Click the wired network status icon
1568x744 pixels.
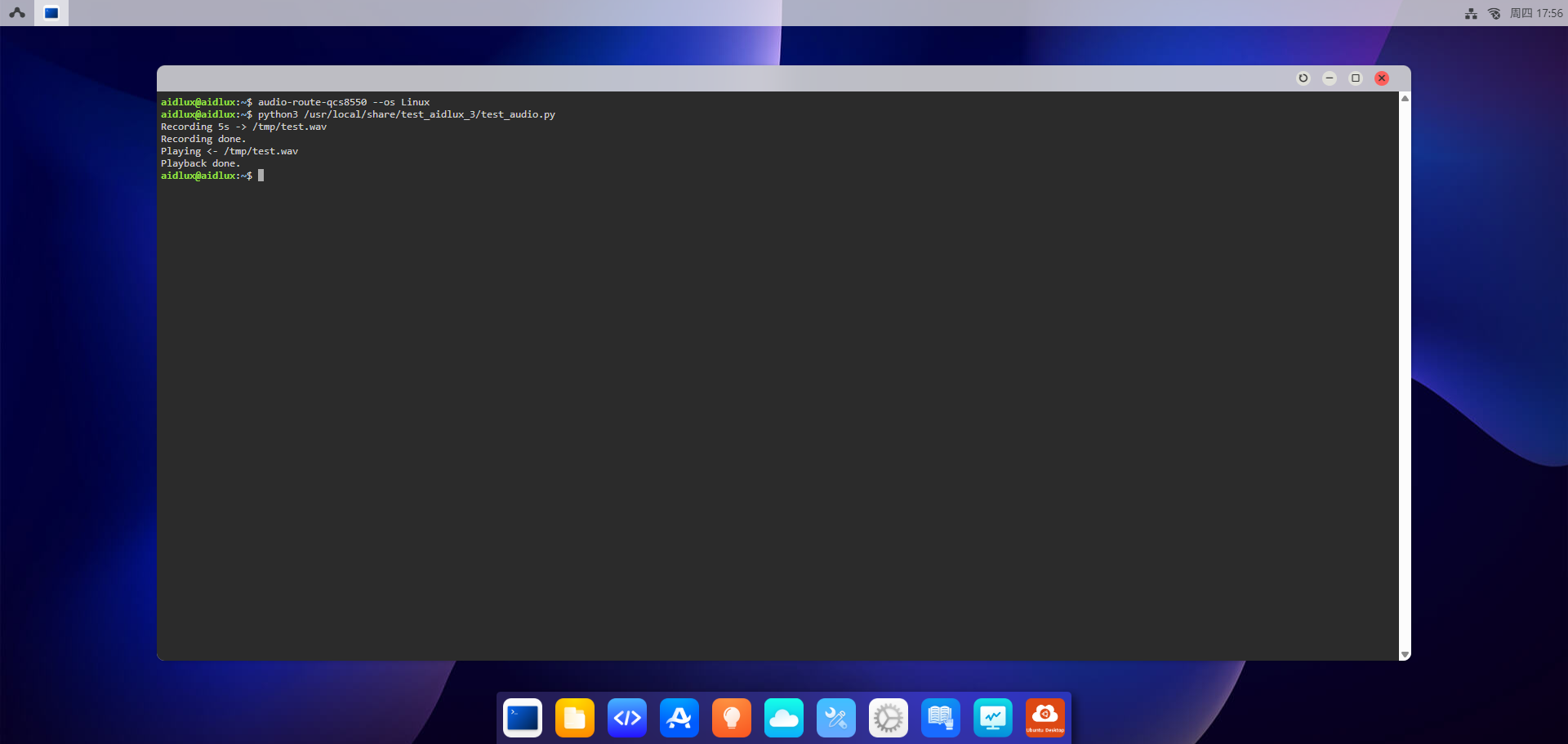(1471, 13)
